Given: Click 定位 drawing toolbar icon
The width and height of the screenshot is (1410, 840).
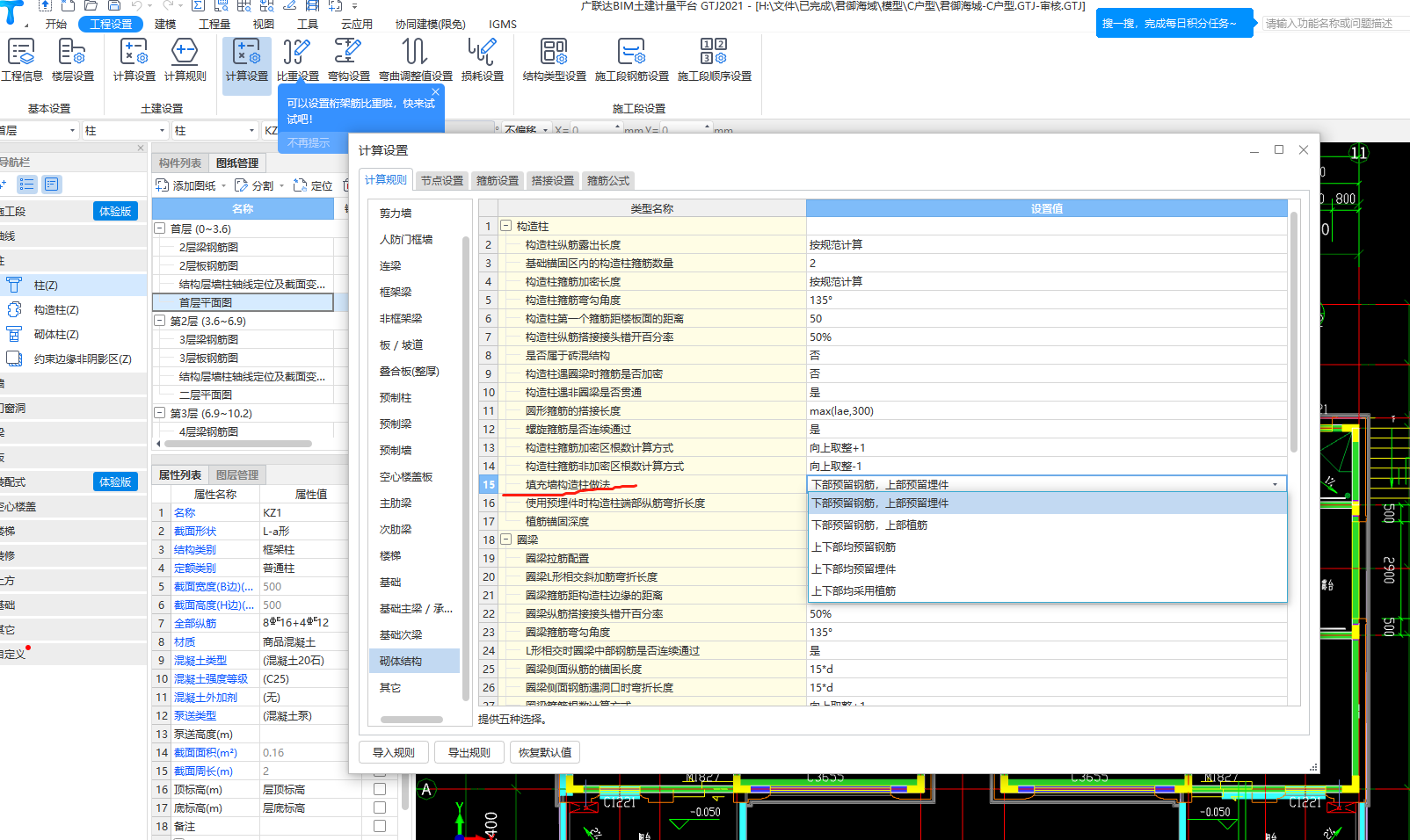Looking at the screenshot, I should point(300,185).
